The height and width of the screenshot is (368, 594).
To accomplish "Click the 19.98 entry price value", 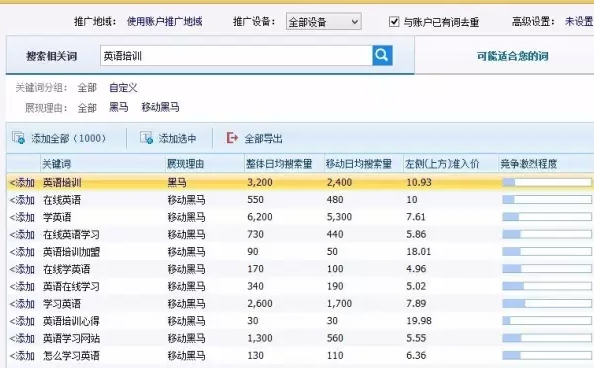I will (419, 321).
